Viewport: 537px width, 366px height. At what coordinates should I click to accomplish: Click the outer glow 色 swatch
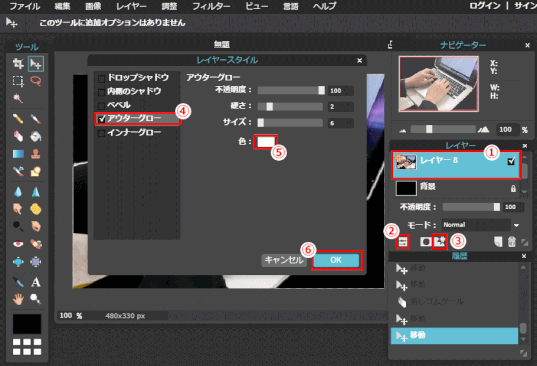tap(266, 141)
